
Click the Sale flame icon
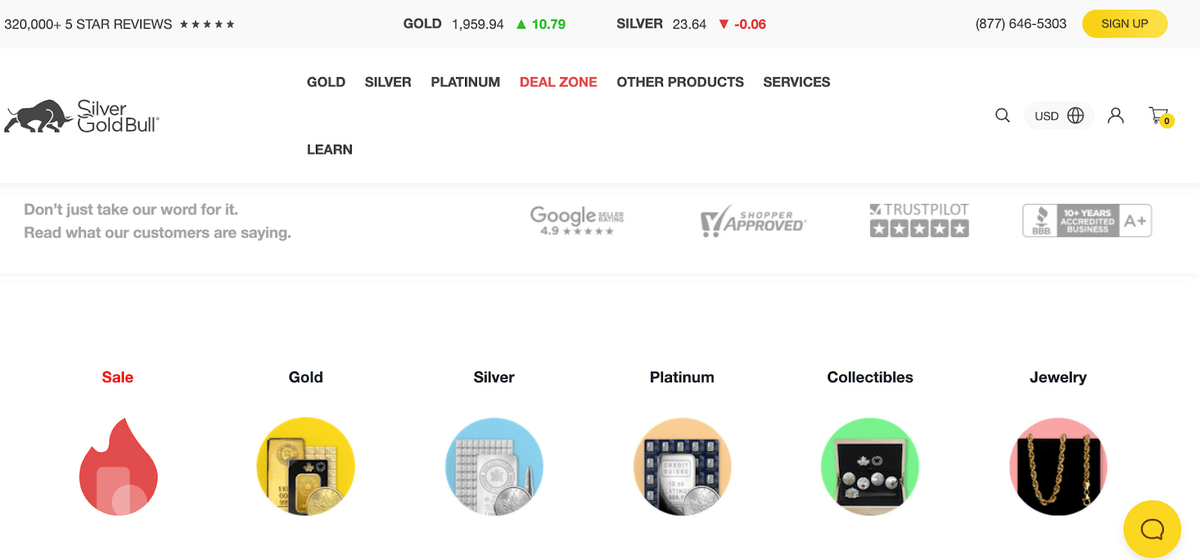(x=118, y=467)
